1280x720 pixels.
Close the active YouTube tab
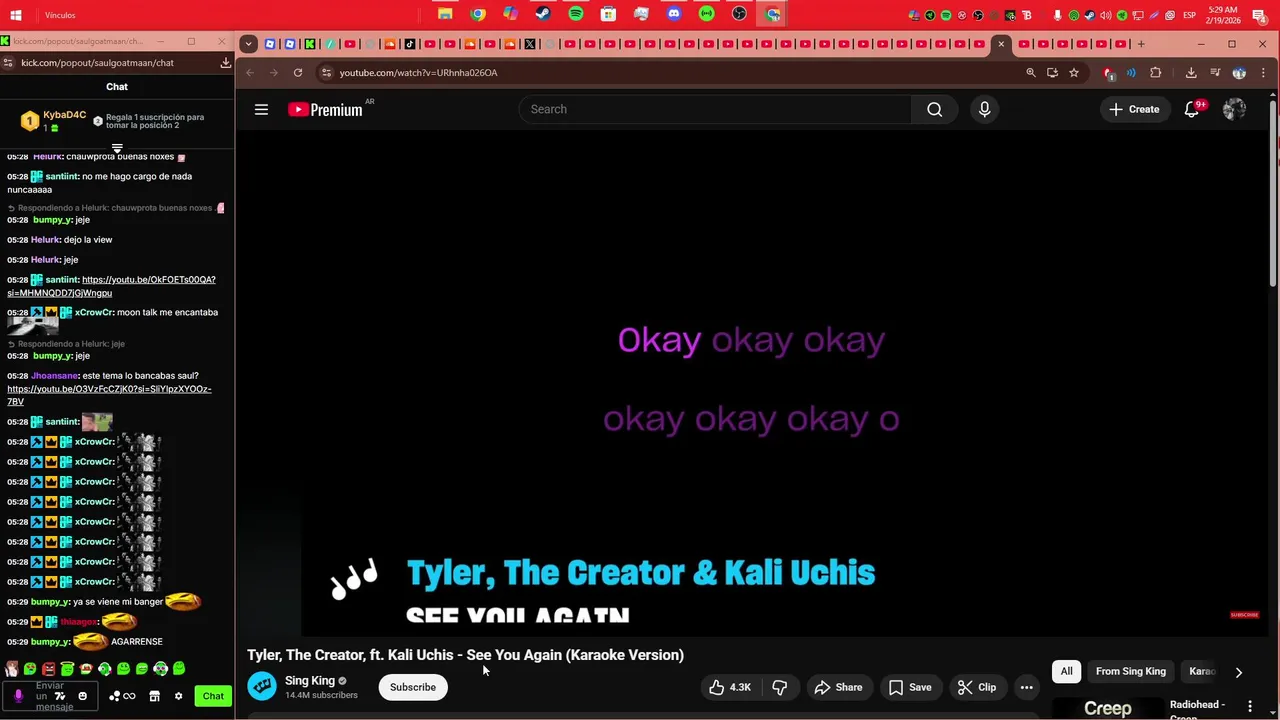1001,44
